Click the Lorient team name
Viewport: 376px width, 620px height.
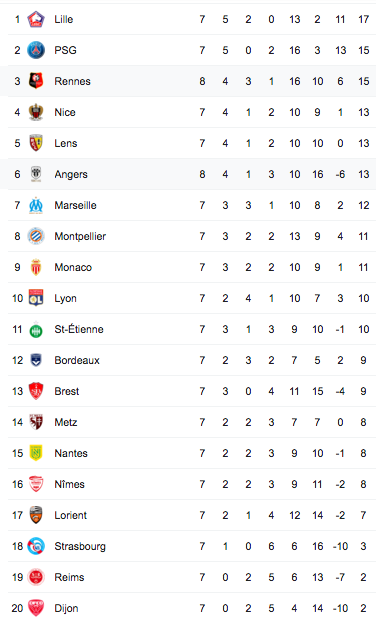coord(70,515)
